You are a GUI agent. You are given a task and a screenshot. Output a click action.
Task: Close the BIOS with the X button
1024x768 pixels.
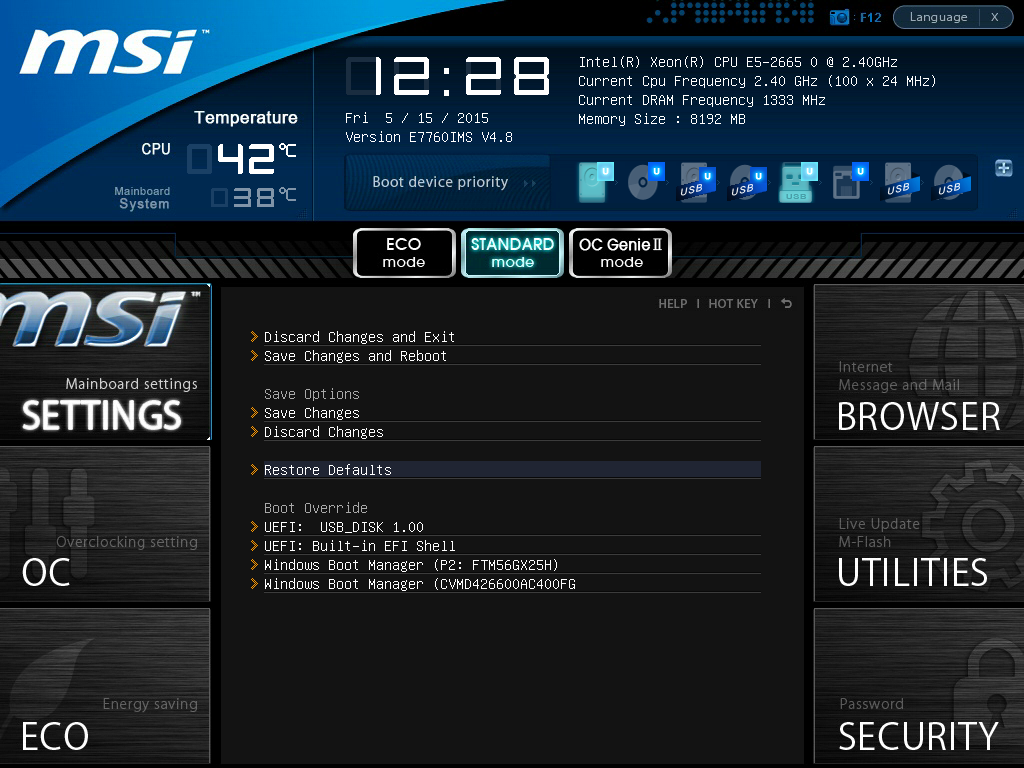995,17
